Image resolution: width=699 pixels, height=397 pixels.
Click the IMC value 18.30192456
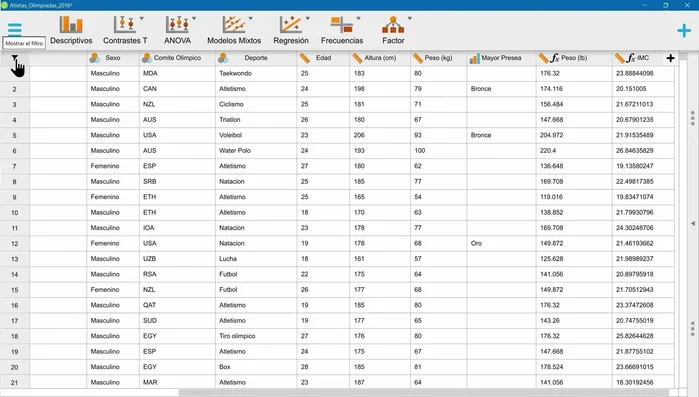[643, 382]
